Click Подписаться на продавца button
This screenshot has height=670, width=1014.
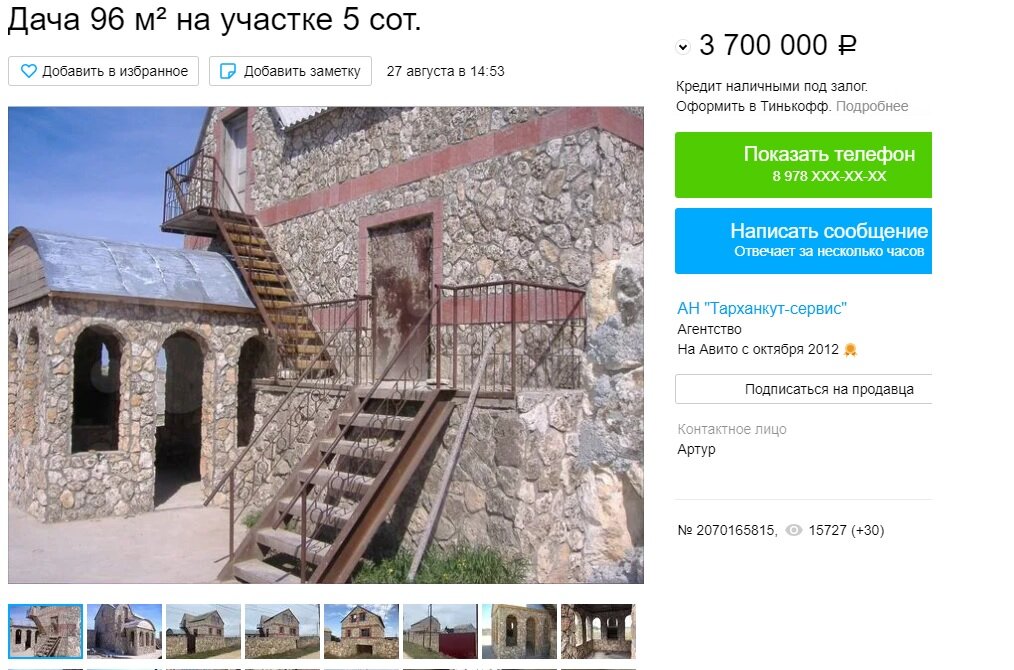click(x=804, y=389)
